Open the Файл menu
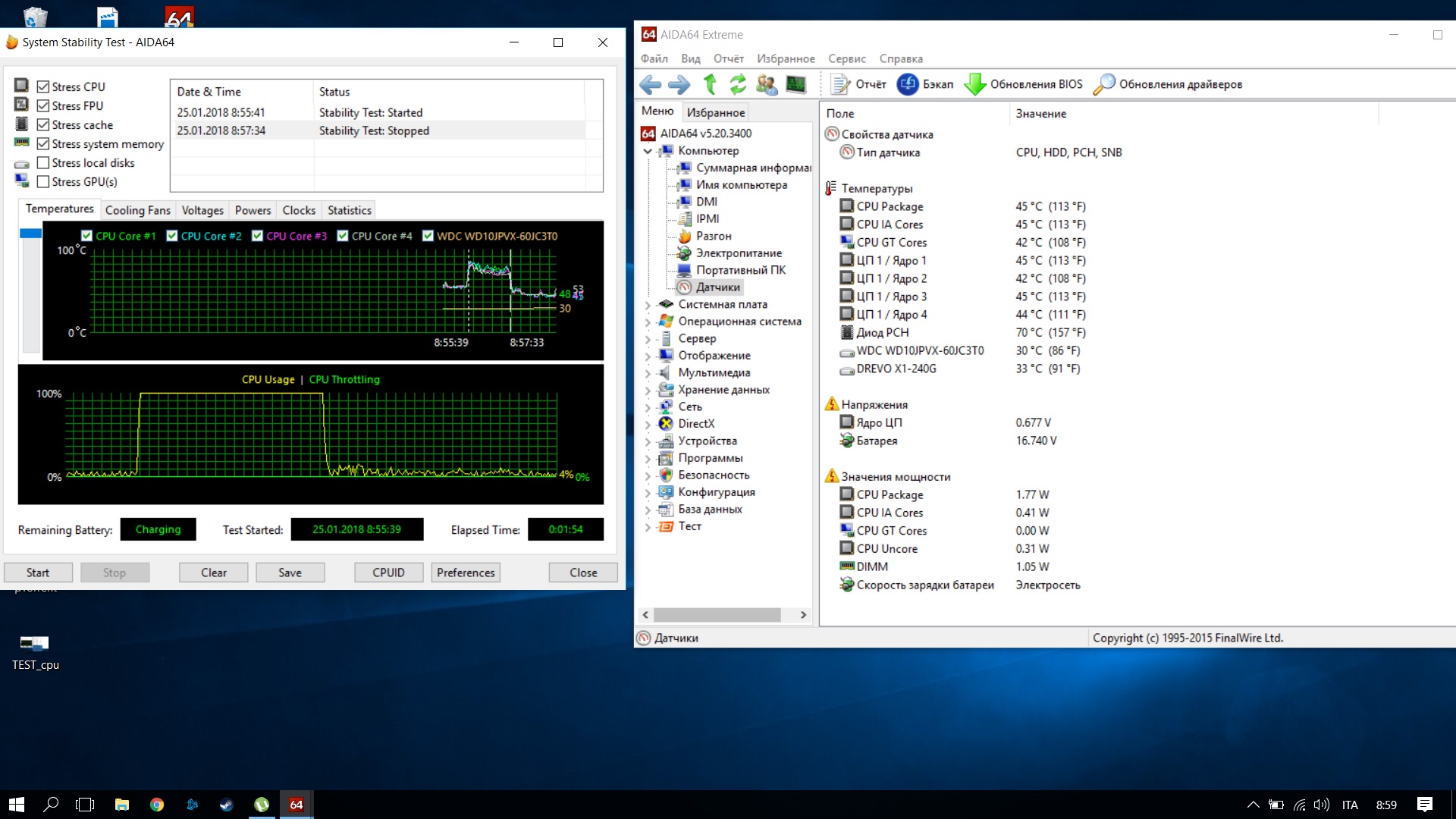Image resolution: width=1456 pixels, height=819 pixels. (654, 58)
